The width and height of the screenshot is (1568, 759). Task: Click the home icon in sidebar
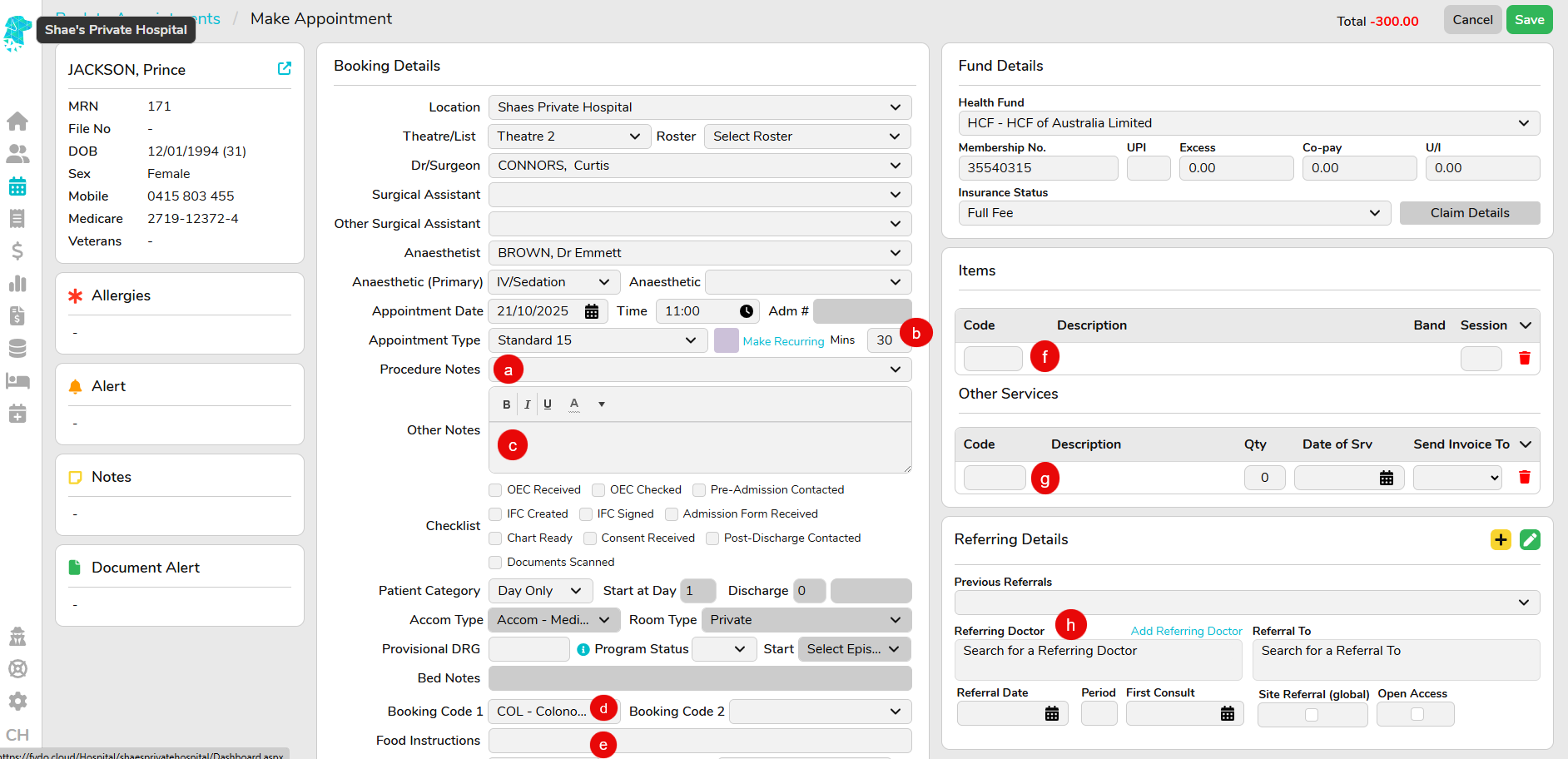click(17, 122)
